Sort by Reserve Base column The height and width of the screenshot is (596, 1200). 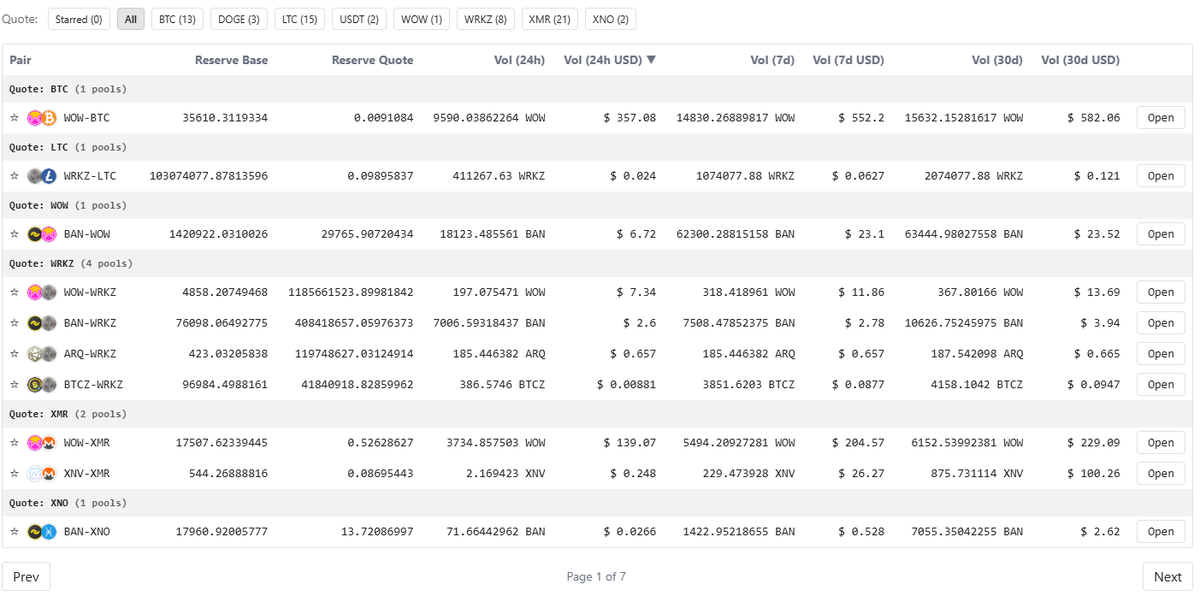(x=231, y=60)
